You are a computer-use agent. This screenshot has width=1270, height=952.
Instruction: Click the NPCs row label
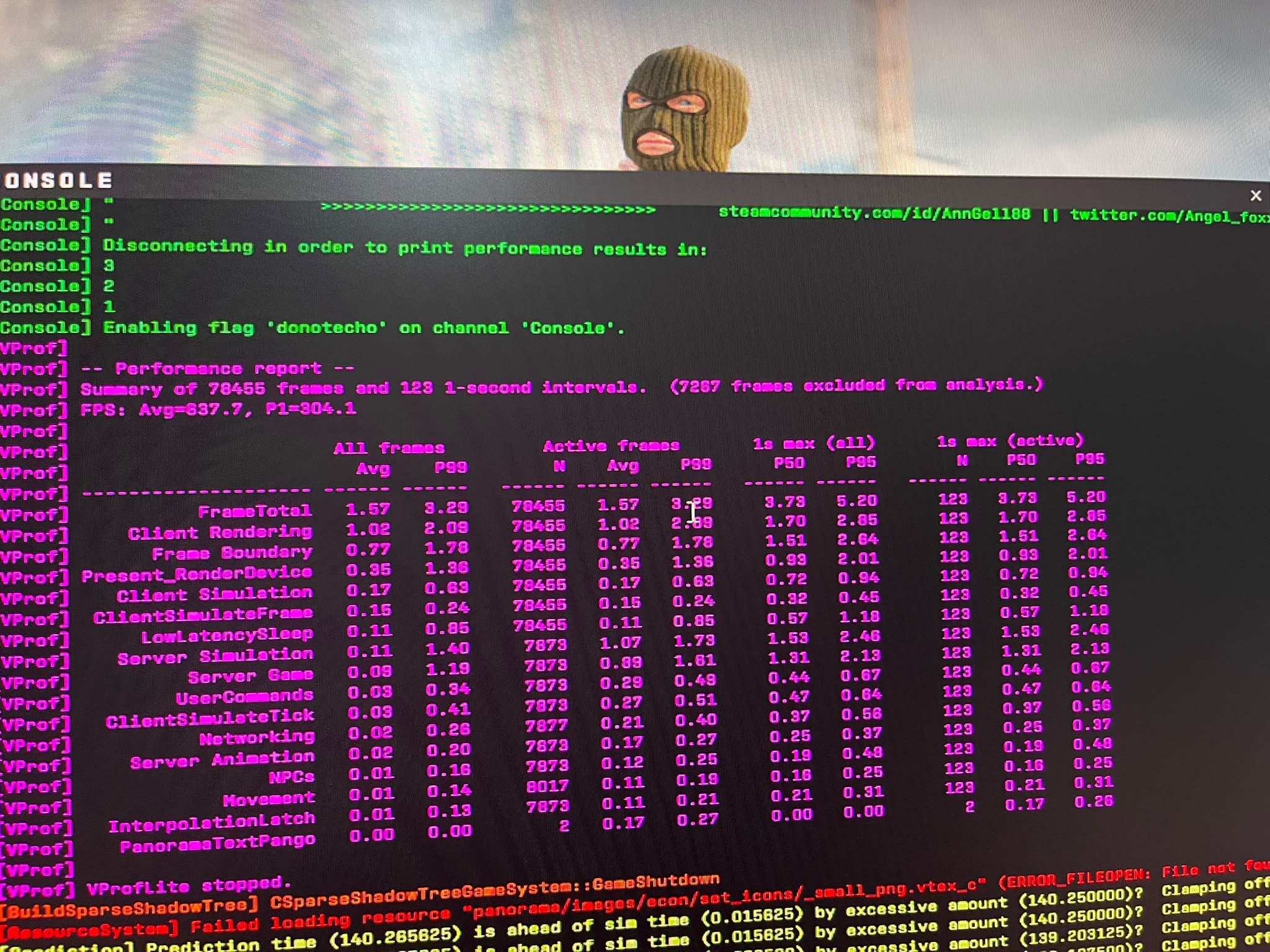click(291, 777)
